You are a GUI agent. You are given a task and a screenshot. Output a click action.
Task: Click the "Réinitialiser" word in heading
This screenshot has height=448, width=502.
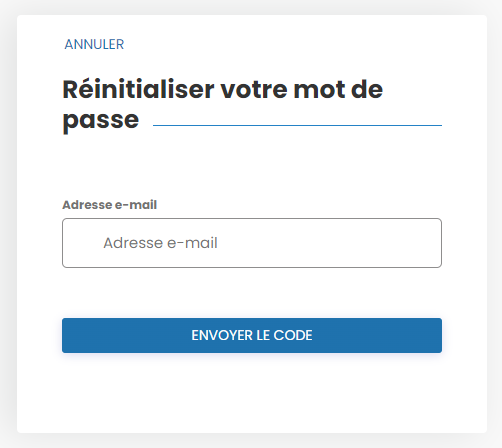[x=138, y=89]
